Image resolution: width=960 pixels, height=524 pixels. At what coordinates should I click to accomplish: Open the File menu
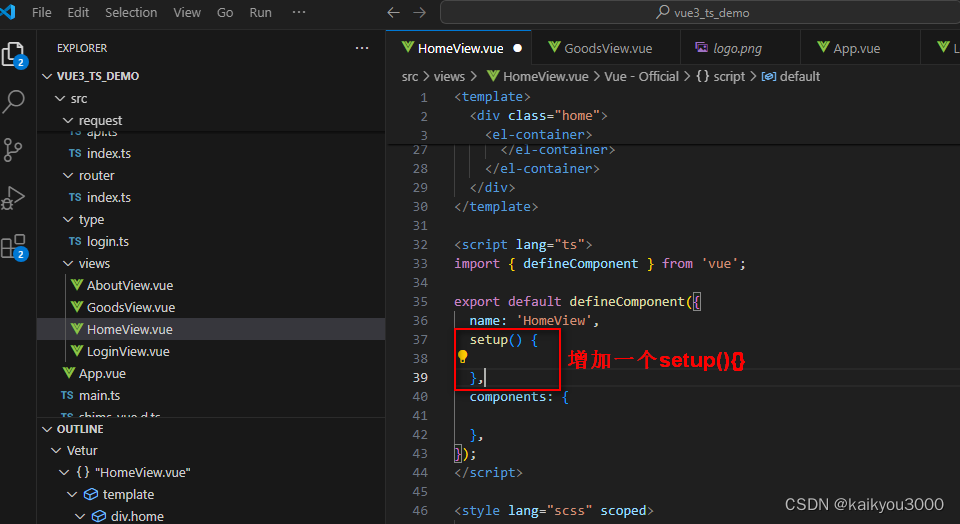pyautogui.click(x=42, y=12)
